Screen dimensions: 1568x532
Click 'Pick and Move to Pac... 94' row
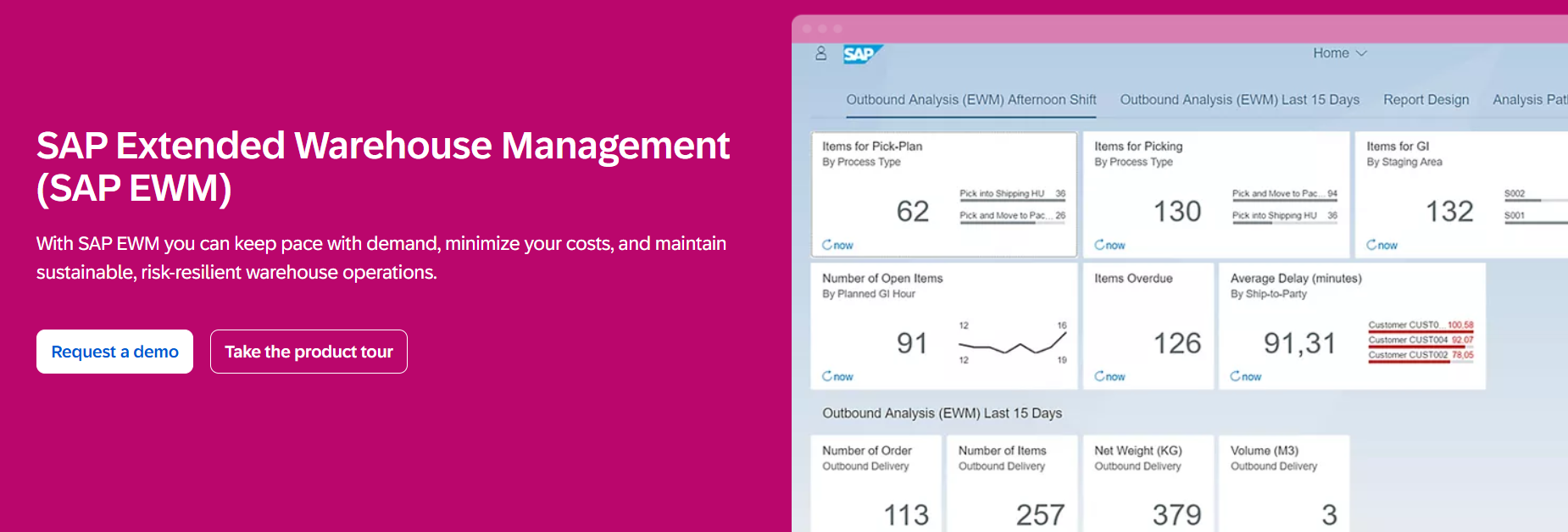1284,194
